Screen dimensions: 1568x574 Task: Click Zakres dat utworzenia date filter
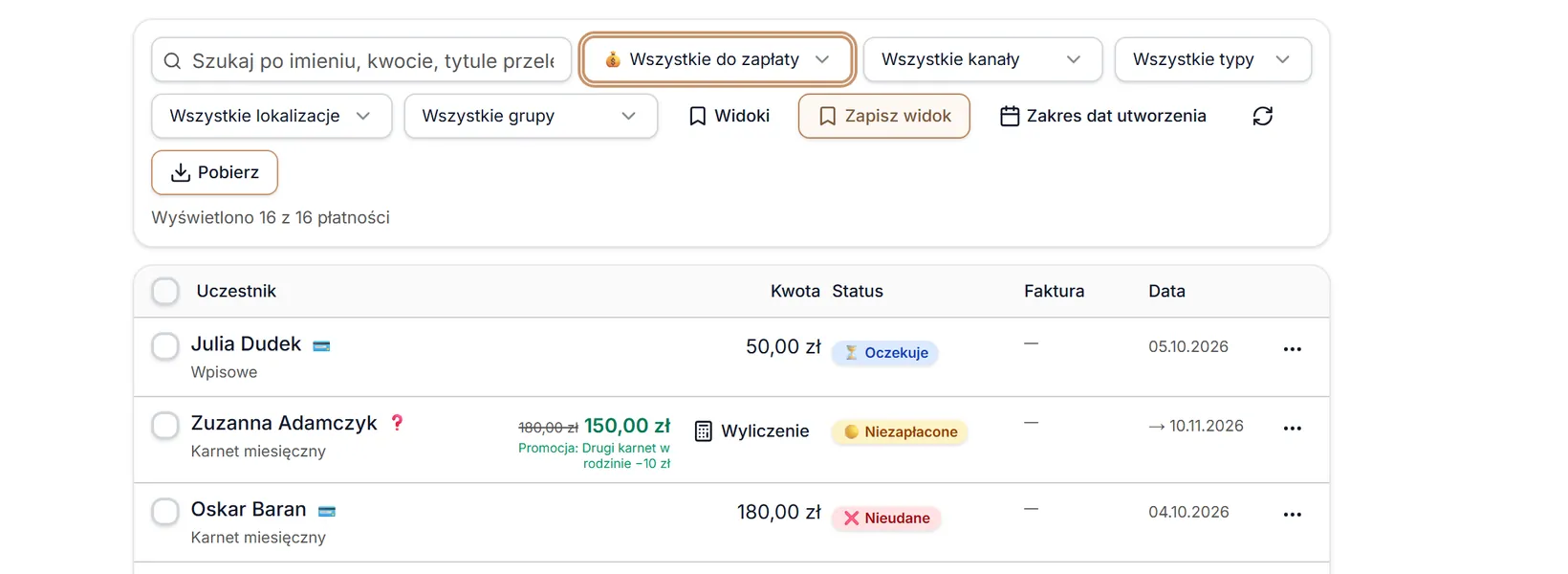(1103, 116)
